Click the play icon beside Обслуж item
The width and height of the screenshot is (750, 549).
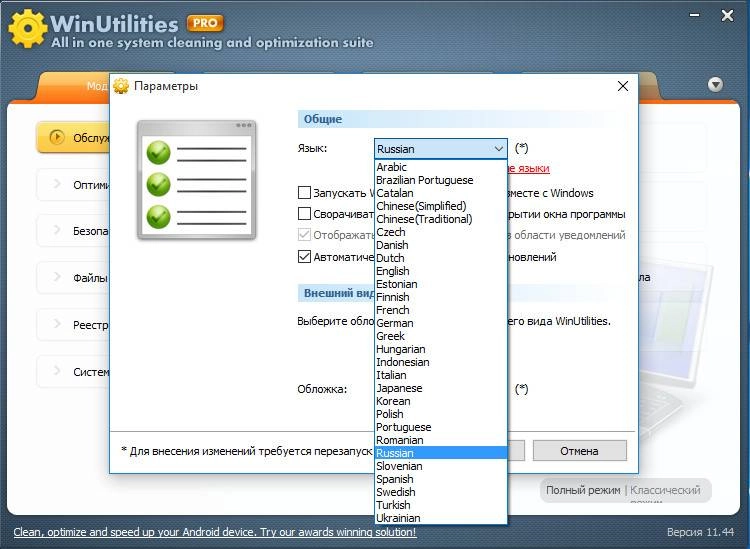(x=57, y=137)
